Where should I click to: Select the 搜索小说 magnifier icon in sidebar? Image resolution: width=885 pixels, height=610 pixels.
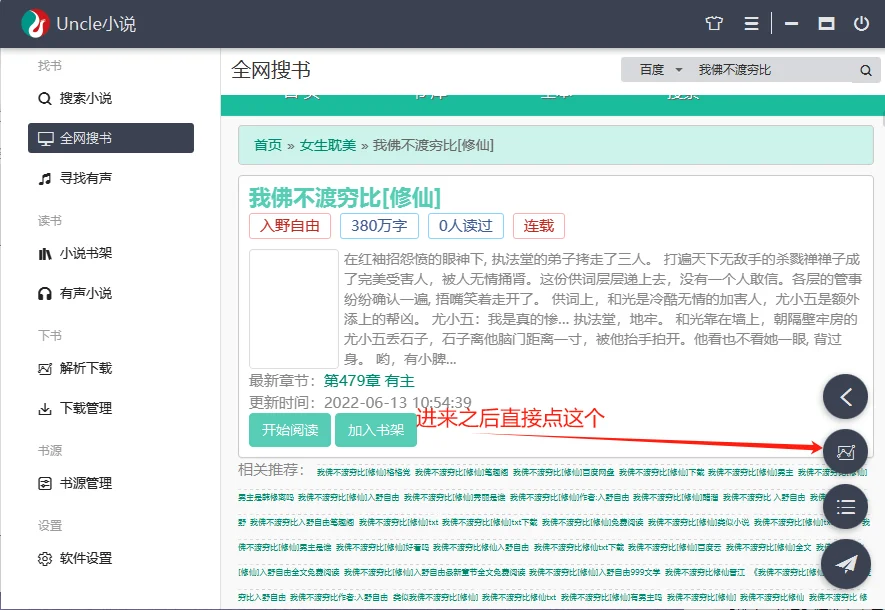pyautogui.click(x=45, y=98)
